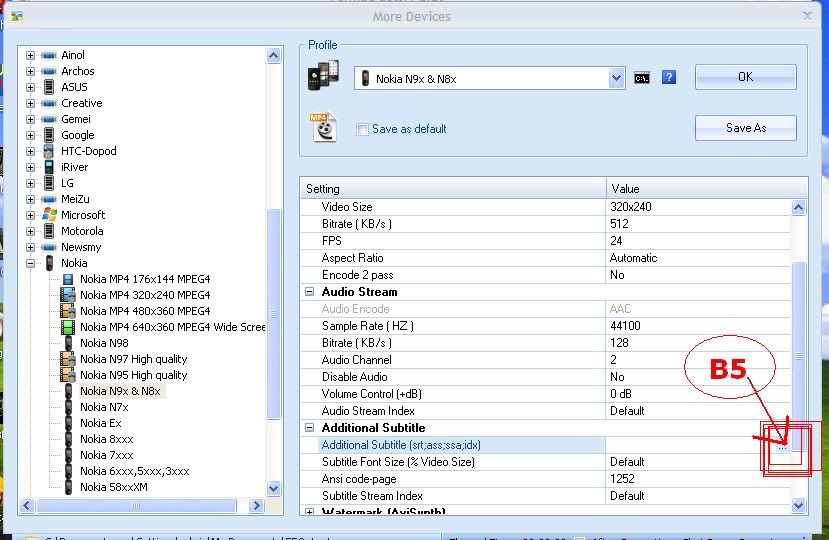Viewport: 829px width, 540px height.
Task: Close the More Devices dialog
Action: click(x=807, y=16)
